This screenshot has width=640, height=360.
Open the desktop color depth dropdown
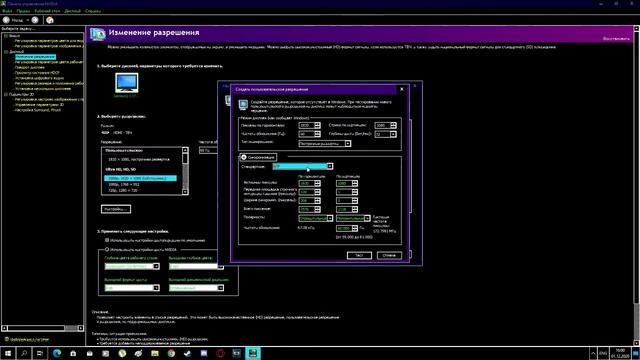coord(132,266)
